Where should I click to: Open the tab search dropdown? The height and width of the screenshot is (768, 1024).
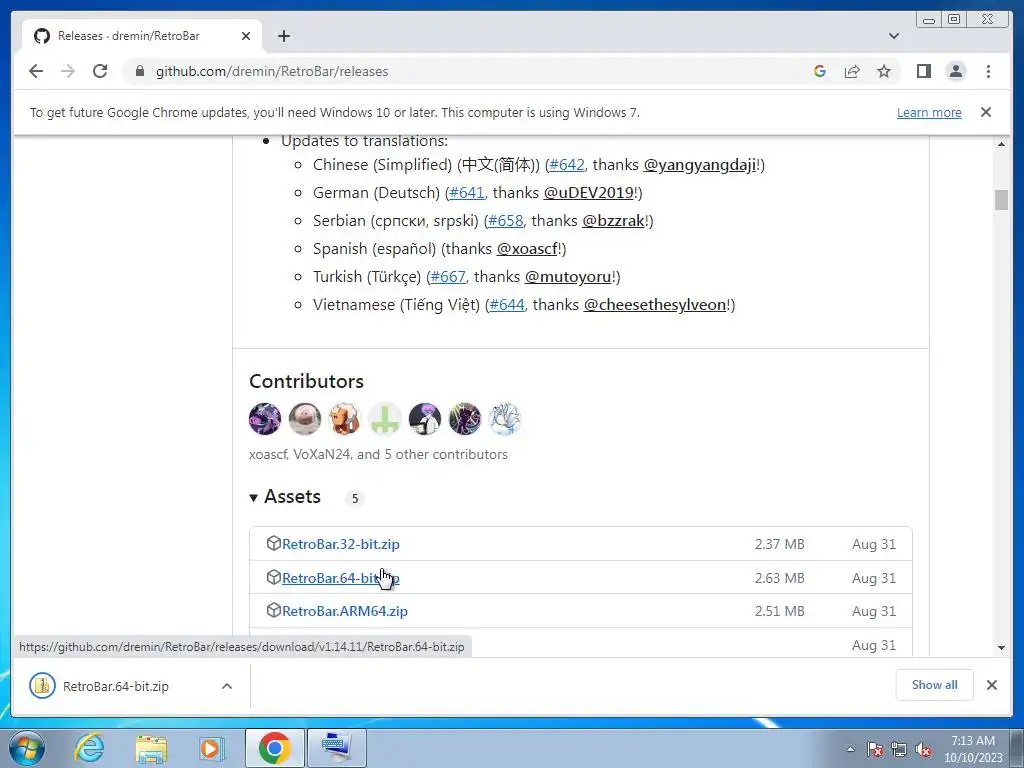(x=894, y=36)
